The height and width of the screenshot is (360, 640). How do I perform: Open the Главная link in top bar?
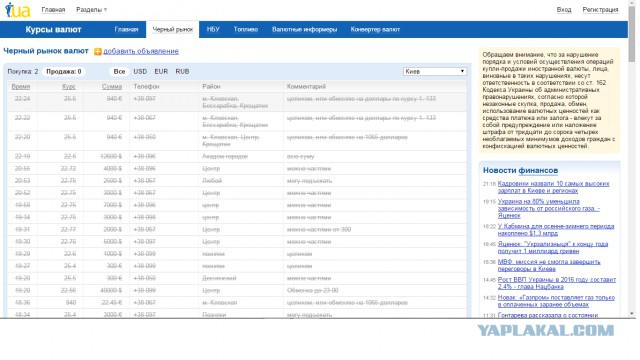[x=53, y=9]
